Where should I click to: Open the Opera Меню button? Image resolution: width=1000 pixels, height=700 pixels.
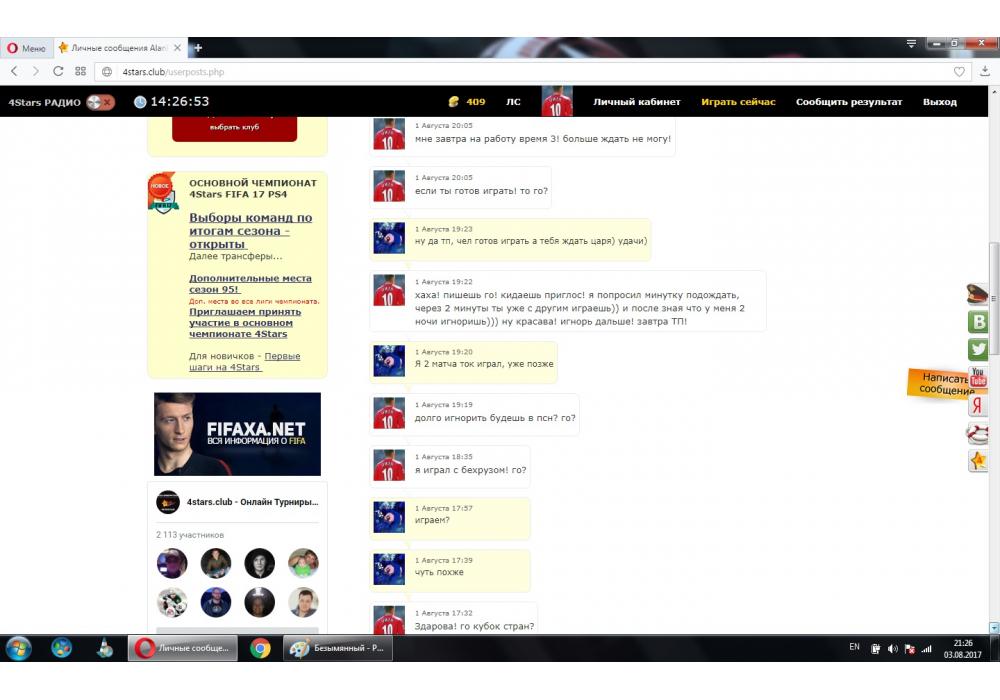click(27, 48)
